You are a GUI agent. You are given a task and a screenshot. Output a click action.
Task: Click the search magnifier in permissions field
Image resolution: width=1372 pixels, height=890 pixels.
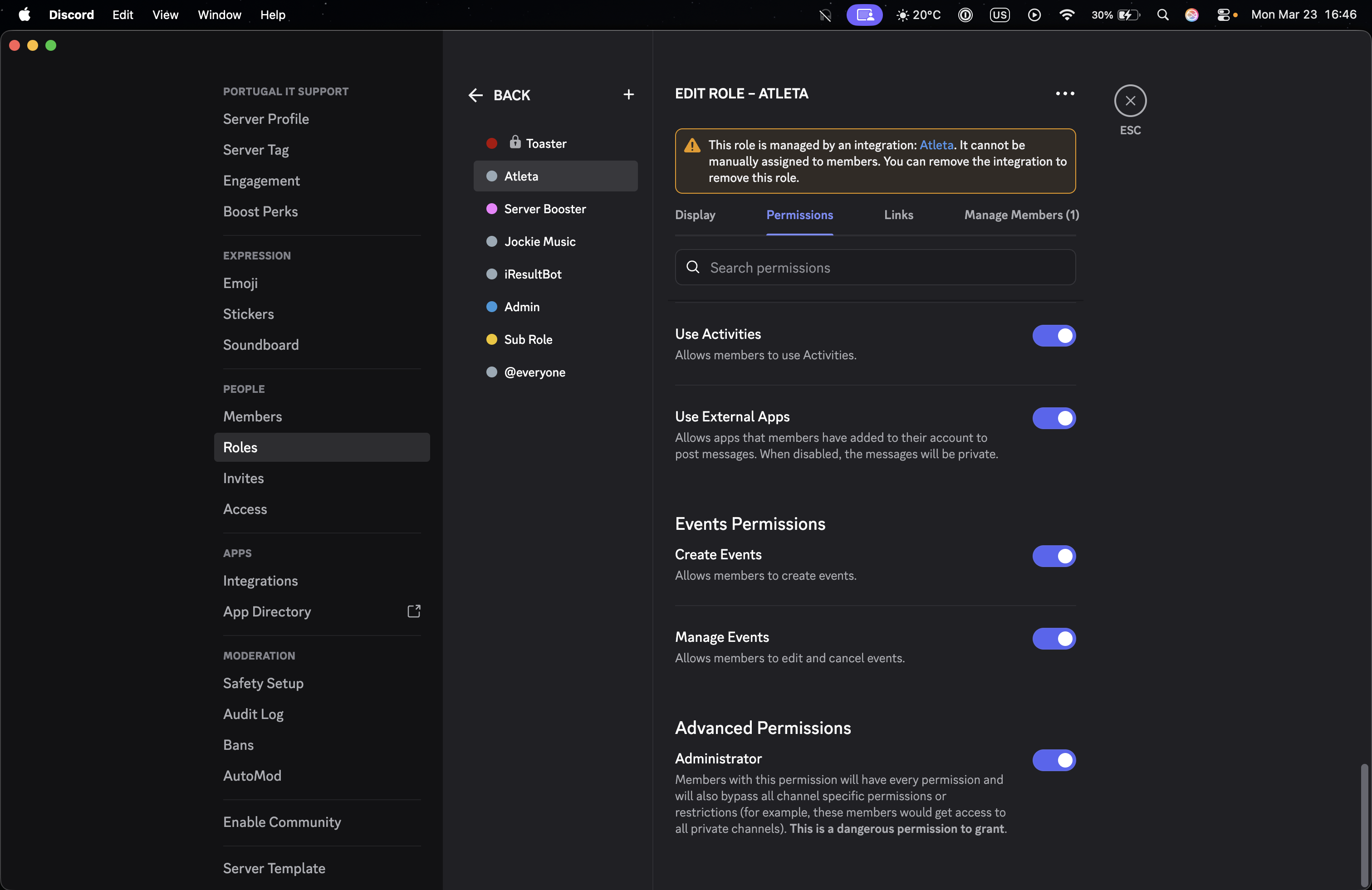693,268
